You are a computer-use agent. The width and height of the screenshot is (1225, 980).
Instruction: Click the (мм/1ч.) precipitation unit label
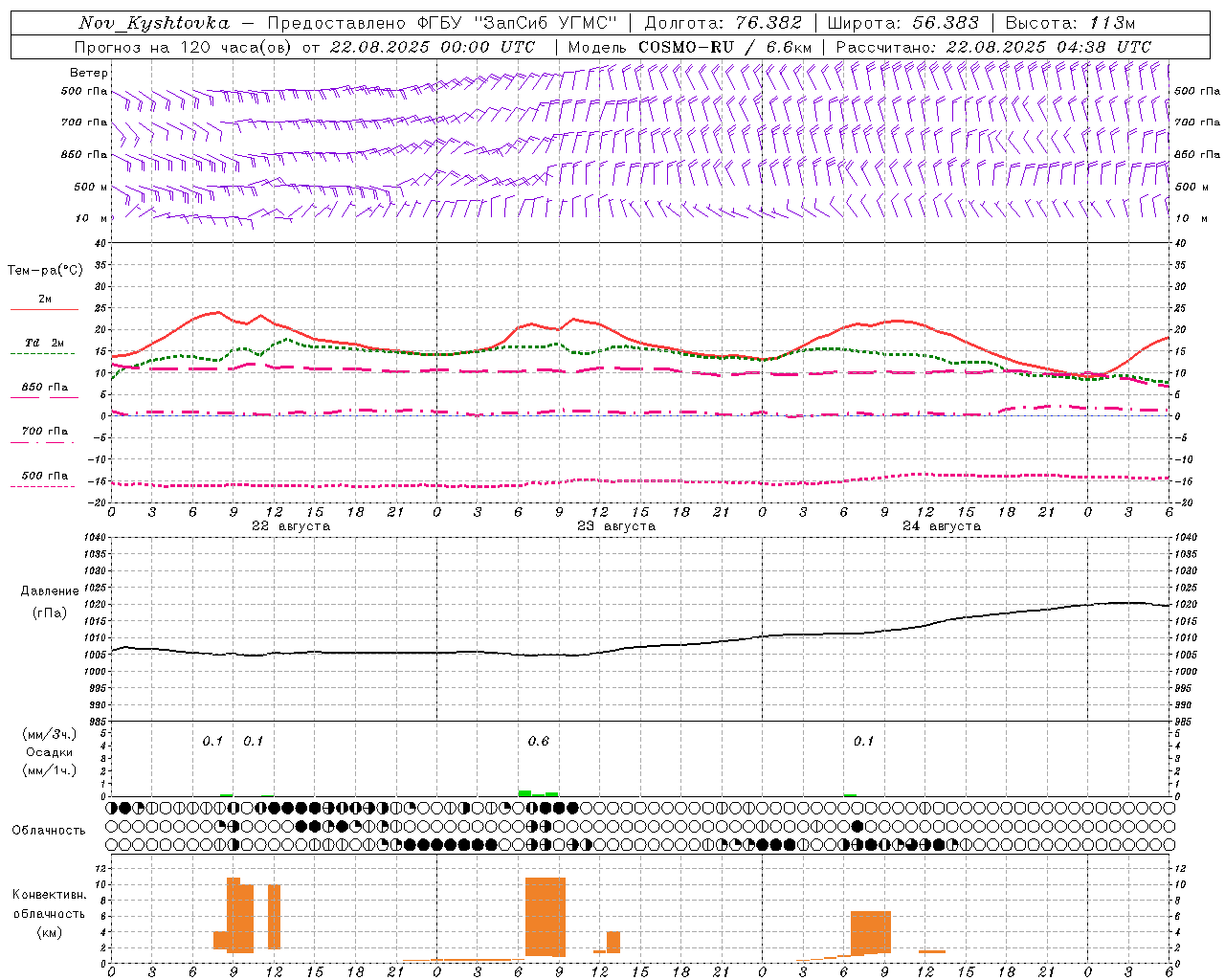click(50, 770)
